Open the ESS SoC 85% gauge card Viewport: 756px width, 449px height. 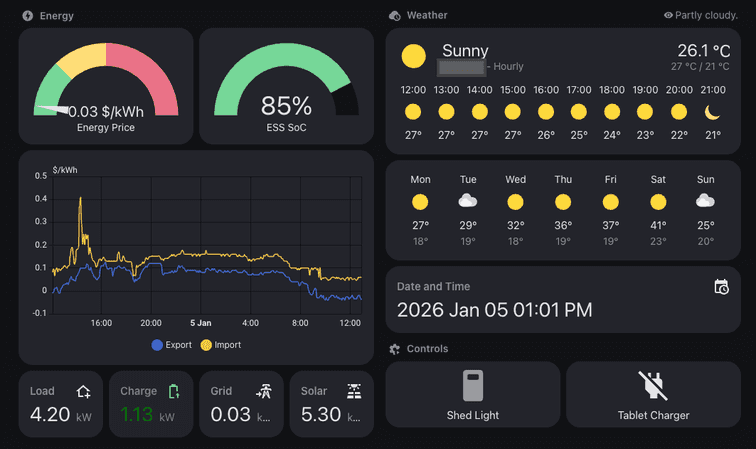click(x=286, y=86)
